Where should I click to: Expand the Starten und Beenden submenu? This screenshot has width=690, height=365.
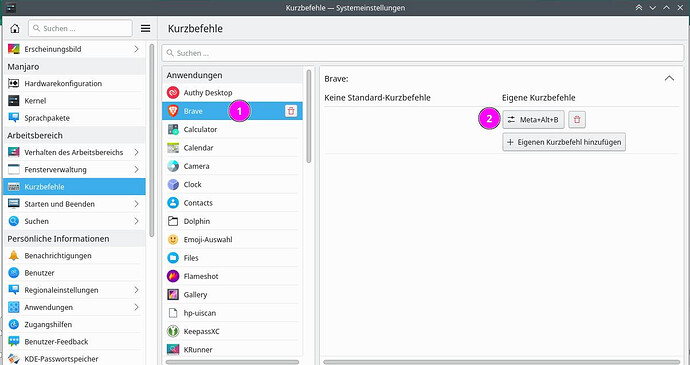[136, 204]
